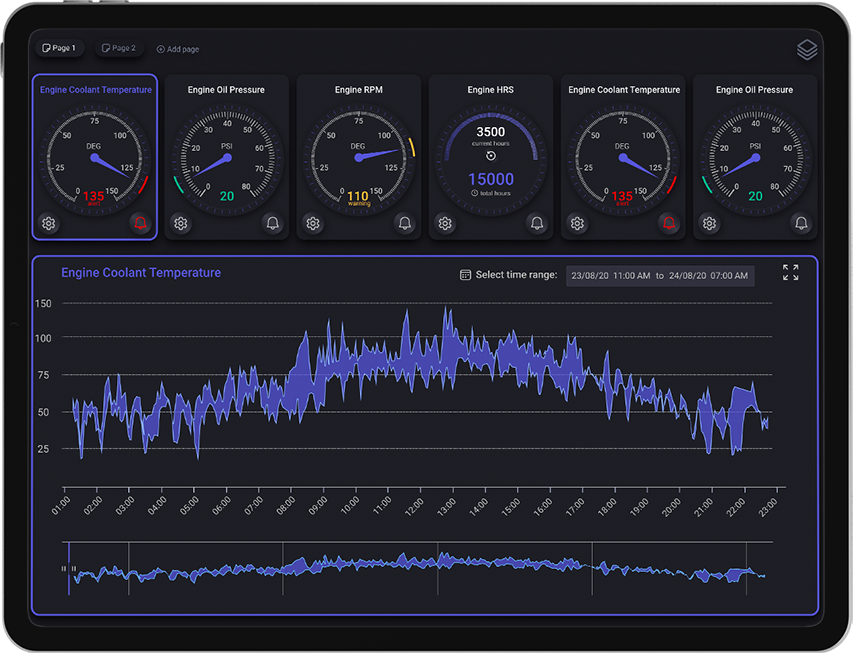Click bell on Engine Oil Pressure card beside Engine RPM
The width and height of the screenshot is (853, 653).
click(x=273, y=223)
